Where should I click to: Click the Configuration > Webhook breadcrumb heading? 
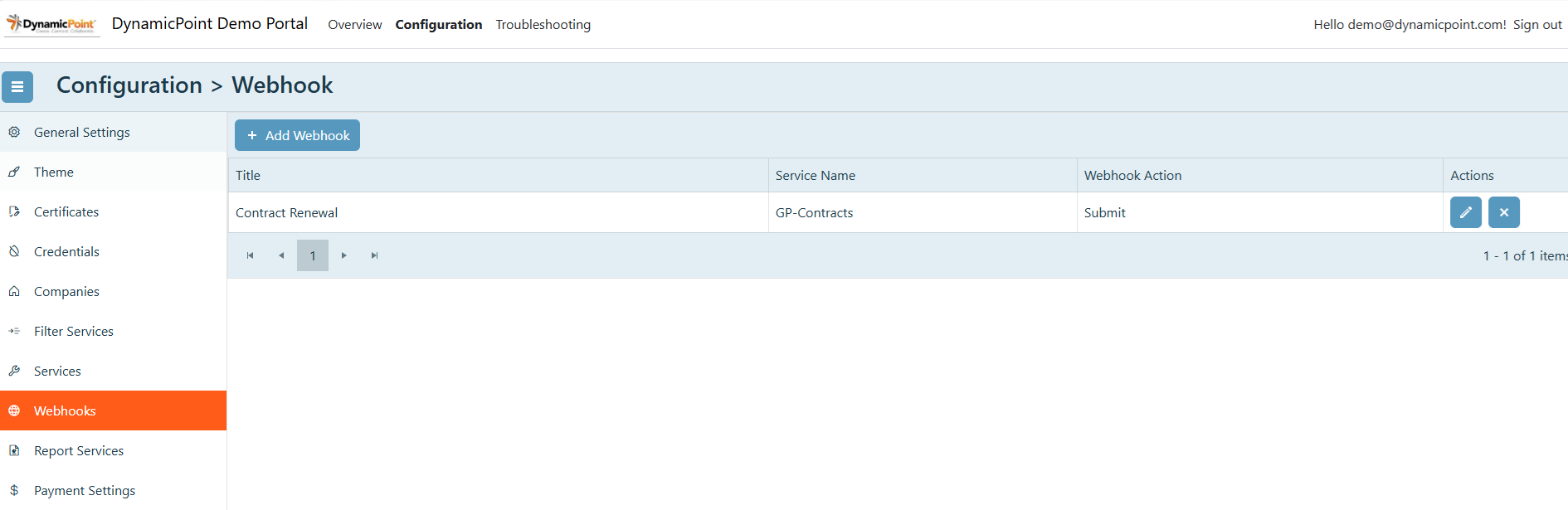coord(195,85)
